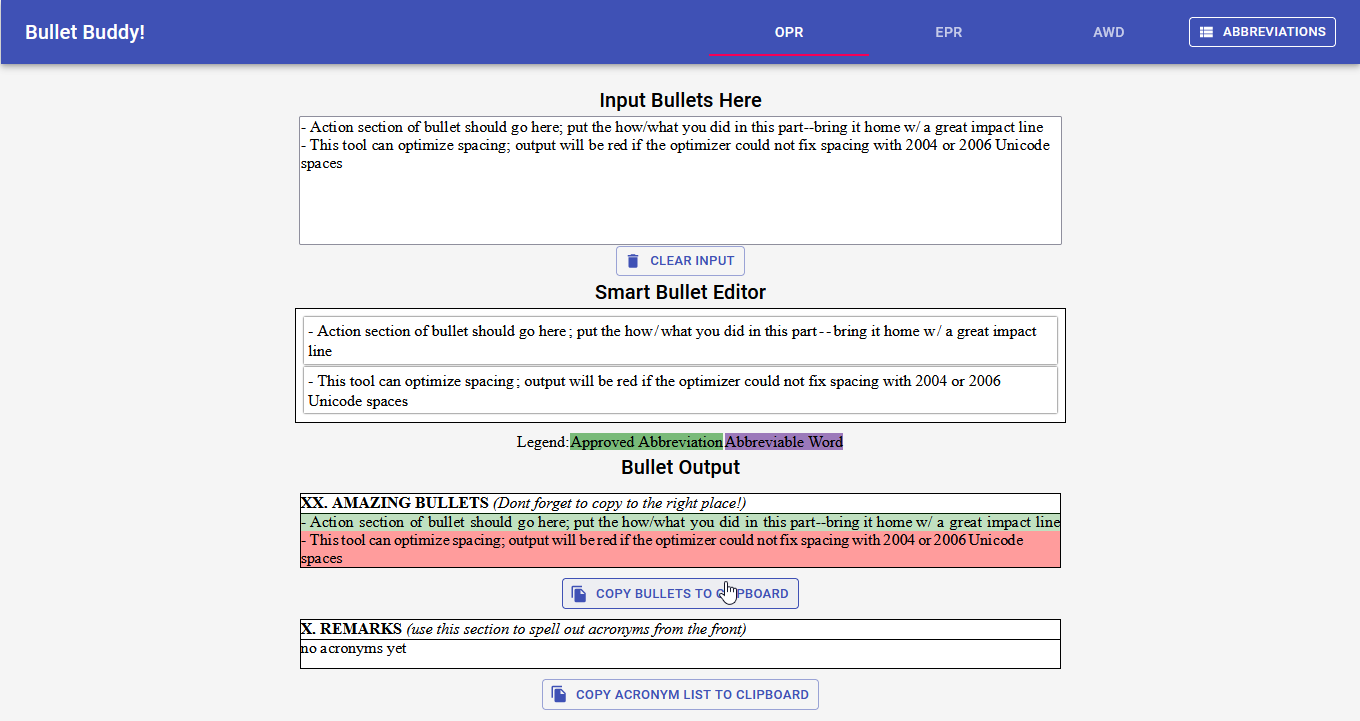Click the copy icon on Copy Acronym List button
Image resolution: width=1360 pixels, height=721 pixels.
click(x=558, y=694)
